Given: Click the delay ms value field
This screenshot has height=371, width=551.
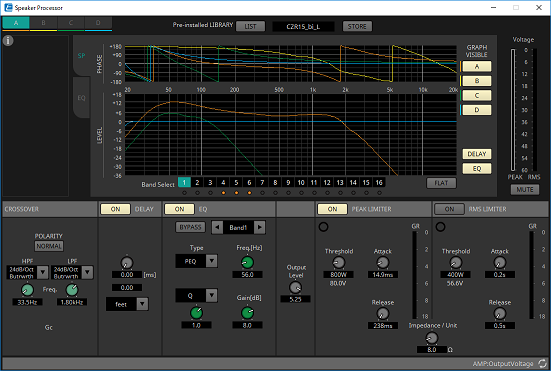Looking at the screenshot, I should (x=127, y=275).
